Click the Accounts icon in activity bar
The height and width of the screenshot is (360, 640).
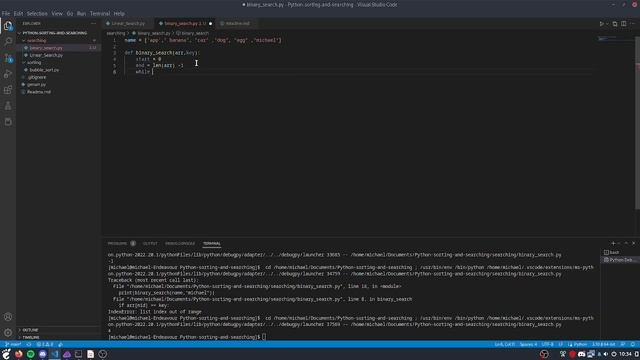[x=8, y=317]
